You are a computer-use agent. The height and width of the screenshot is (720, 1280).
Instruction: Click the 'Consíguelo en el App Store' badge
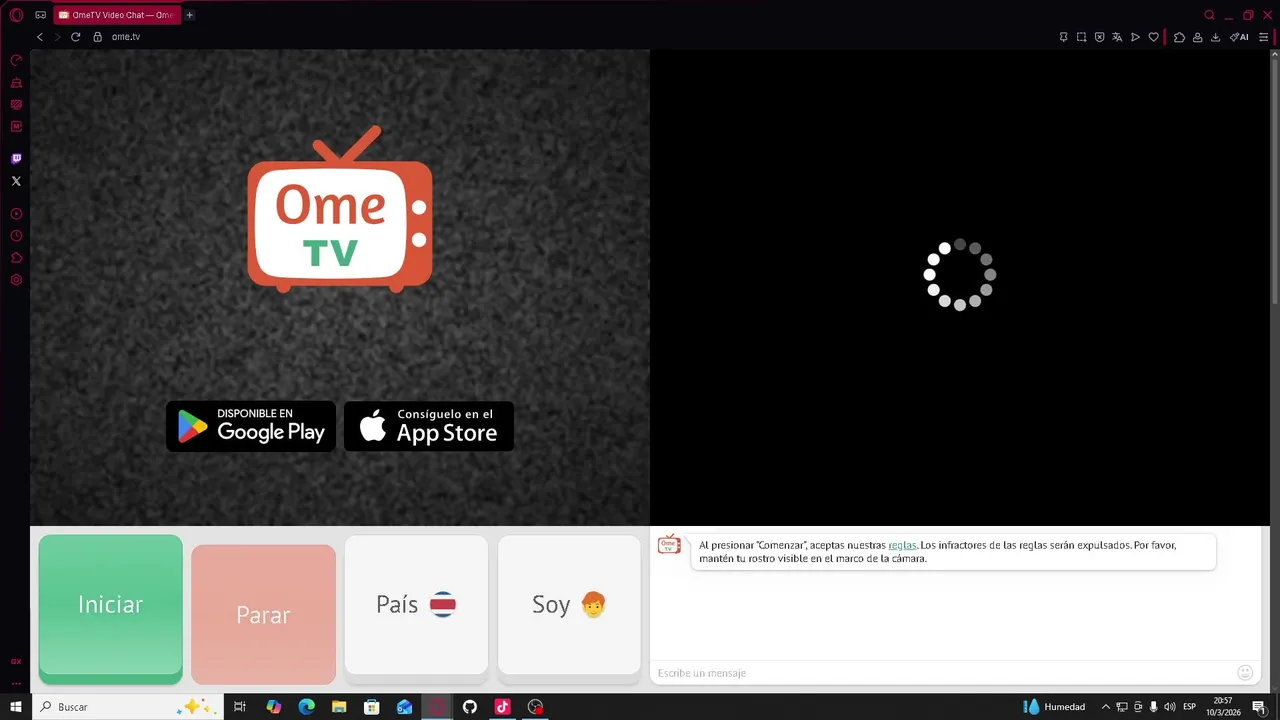[x=429, y=426]
